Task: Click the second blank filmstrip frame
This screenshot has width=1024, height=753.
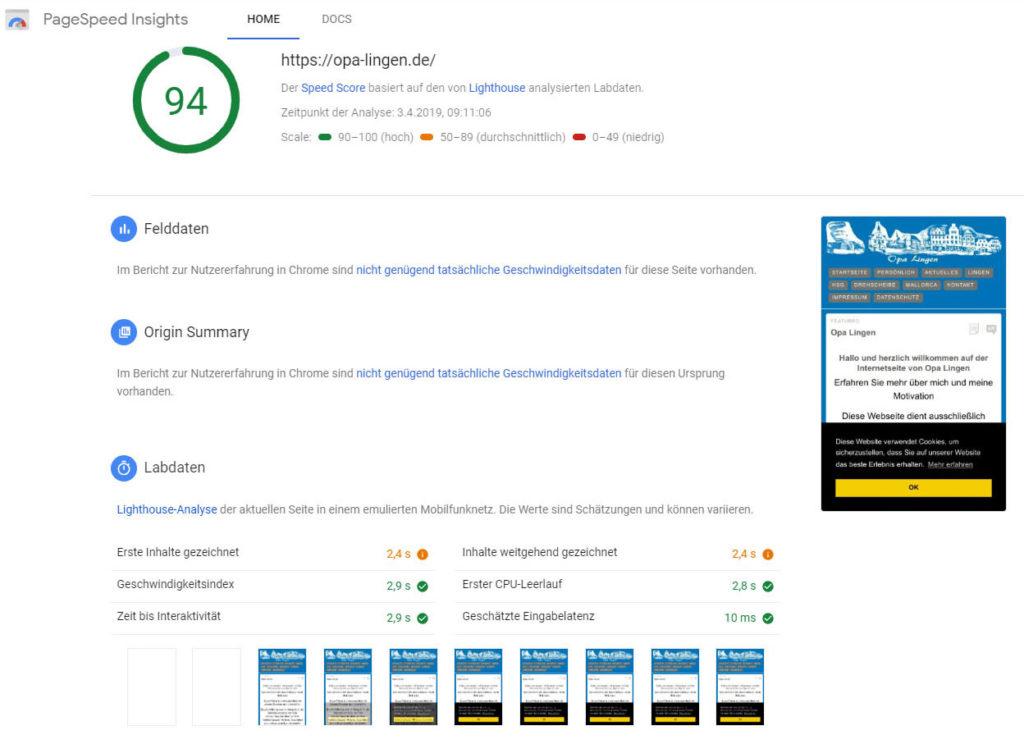Action: pos(217,687)
